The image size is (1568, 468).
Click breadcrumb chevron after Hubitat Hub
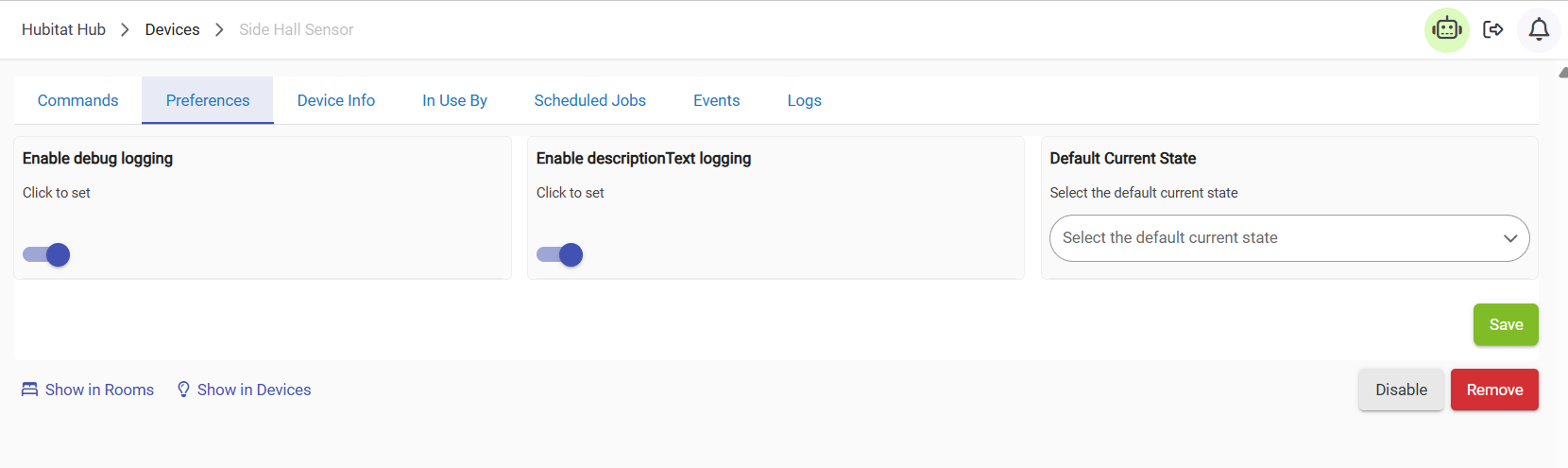click(x=125, y=30)
